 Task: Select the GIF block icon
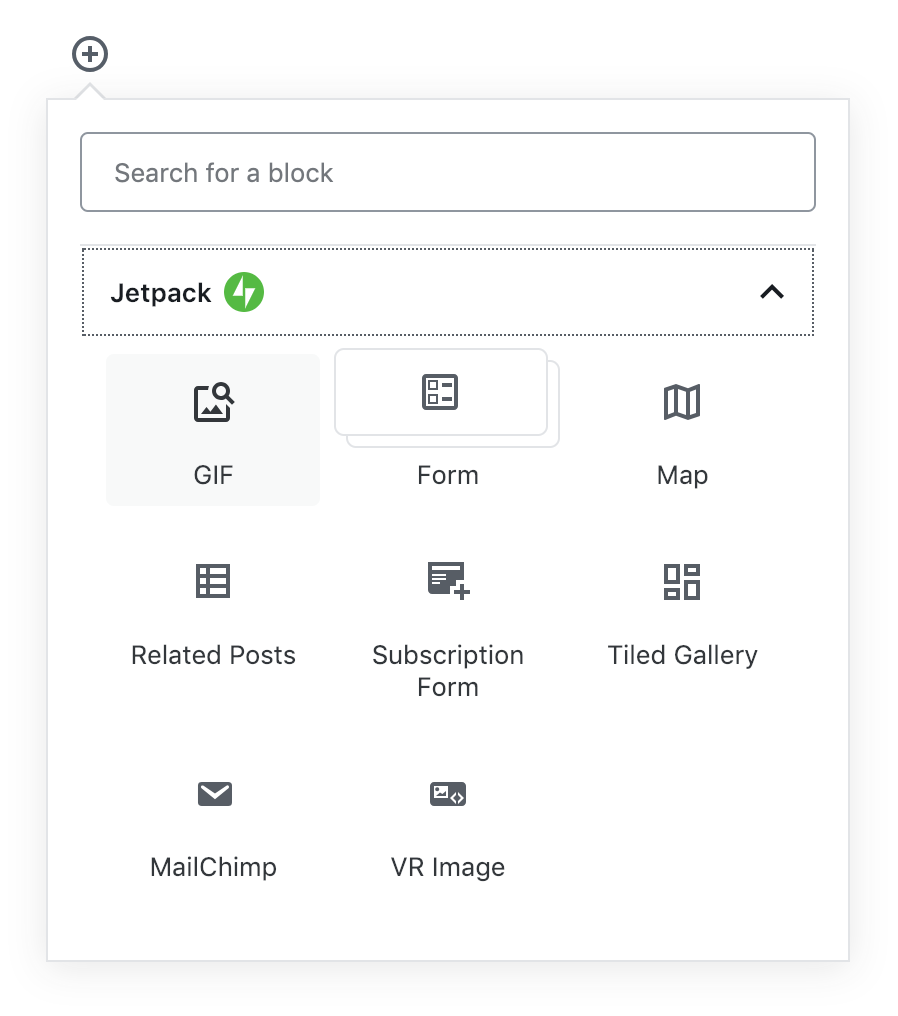[213, 403]
